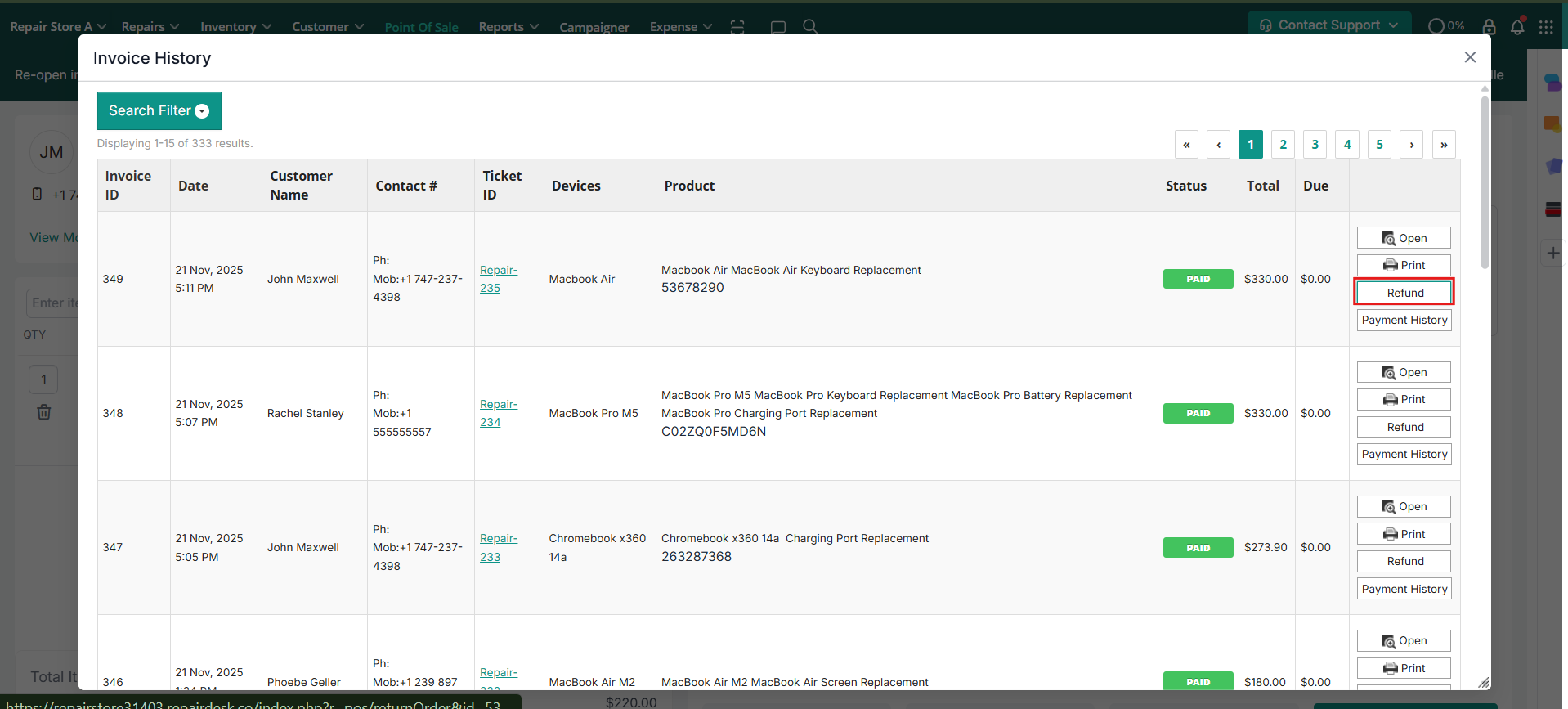Open the Reports menu

508,26
